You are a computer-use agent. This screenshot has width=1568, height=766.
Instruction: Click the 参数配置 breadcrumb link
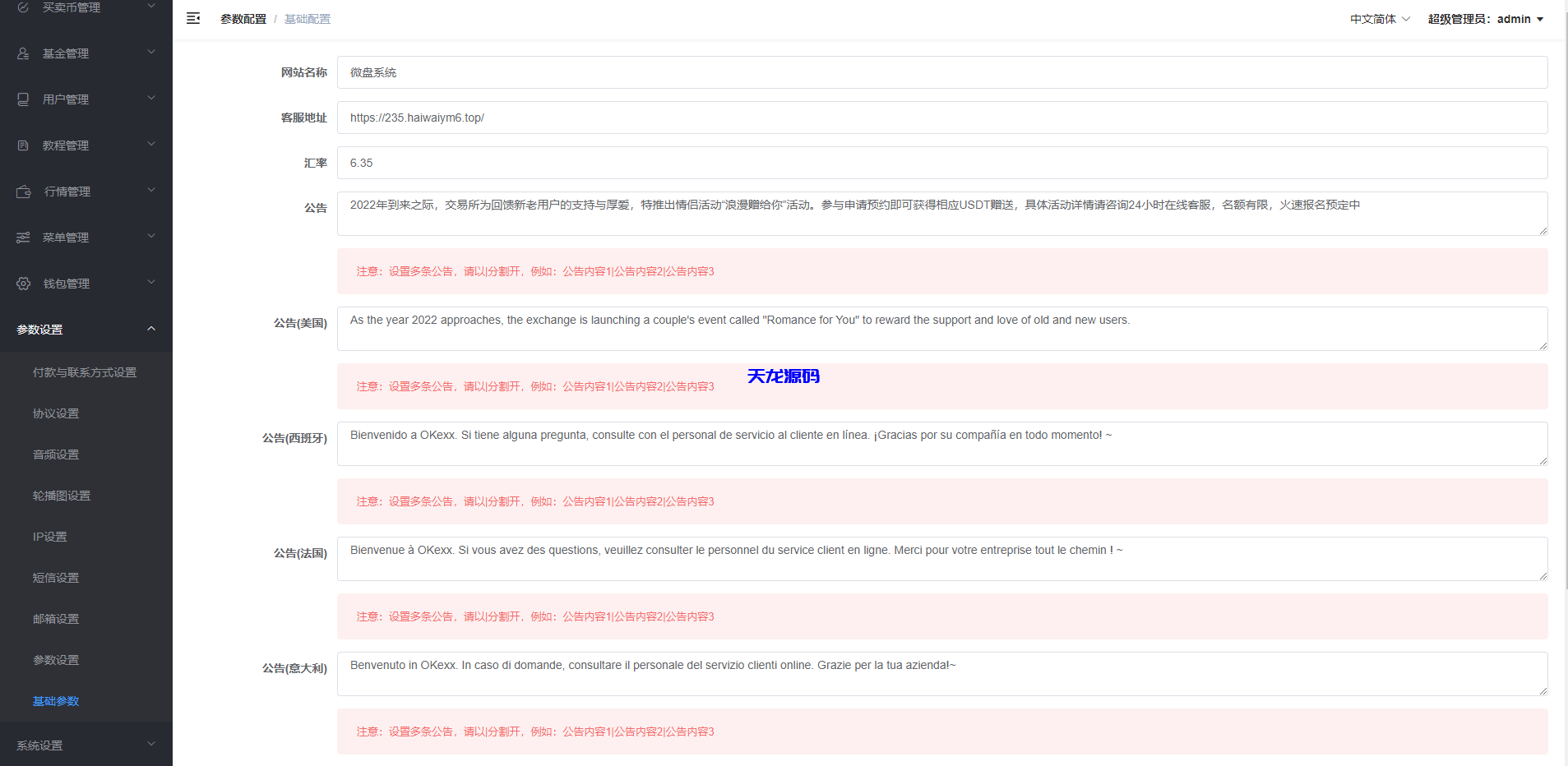pos(243,19)
